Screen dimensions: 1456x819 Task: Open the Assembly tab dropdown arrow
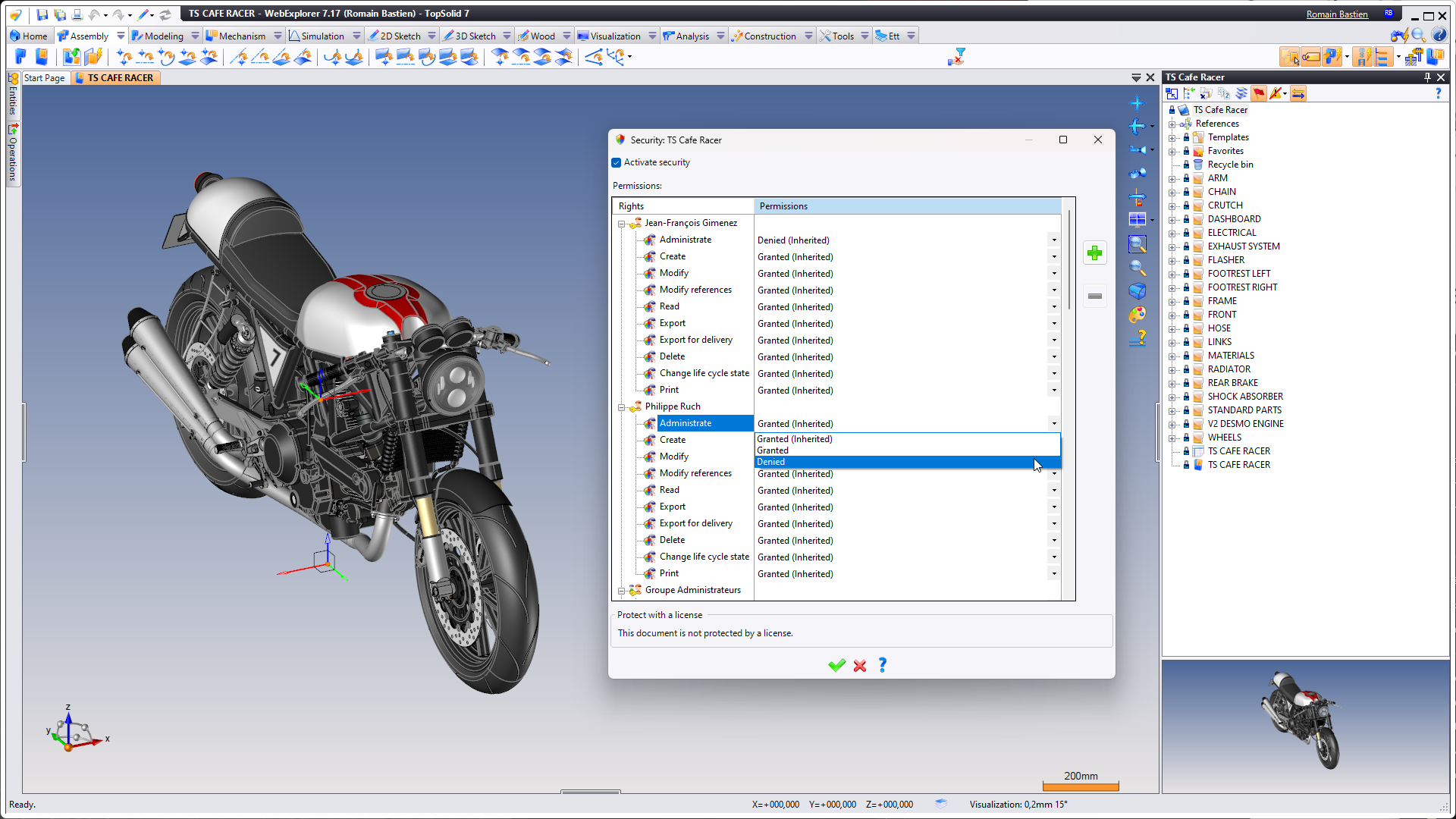coord(121,36)
